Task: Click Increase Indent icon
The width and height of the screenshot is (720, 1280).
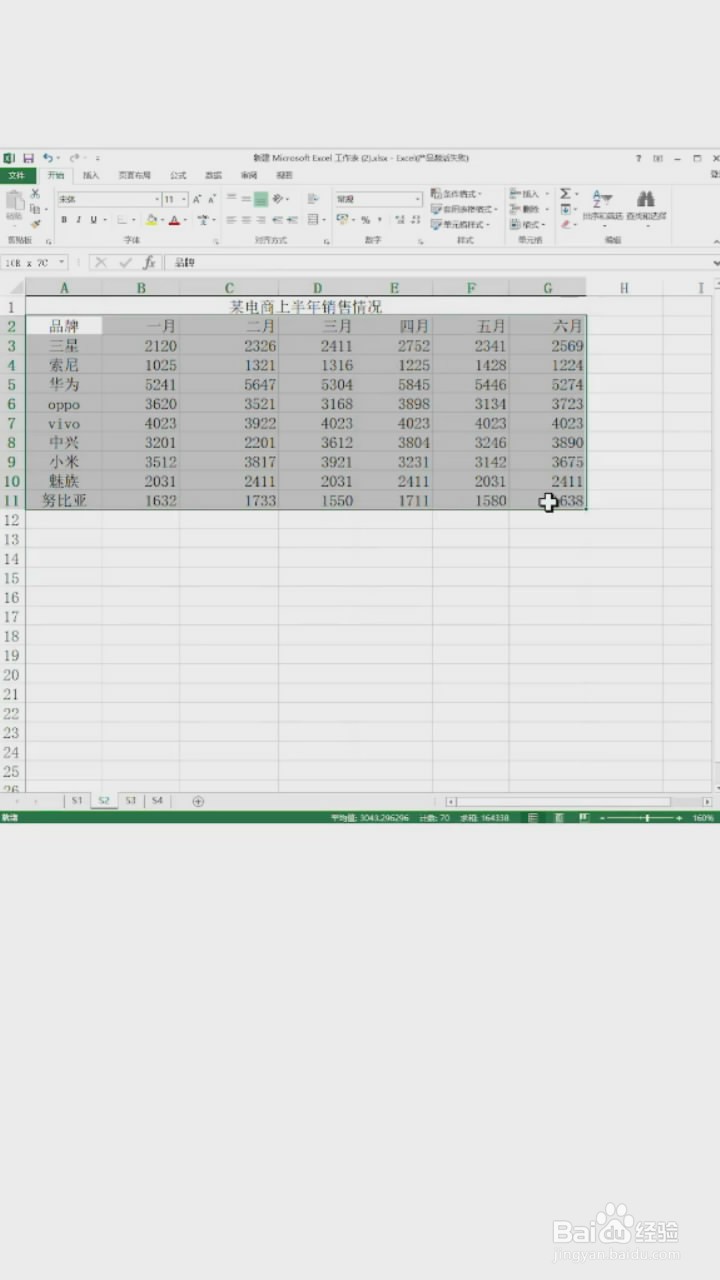Action: [292, 219]
